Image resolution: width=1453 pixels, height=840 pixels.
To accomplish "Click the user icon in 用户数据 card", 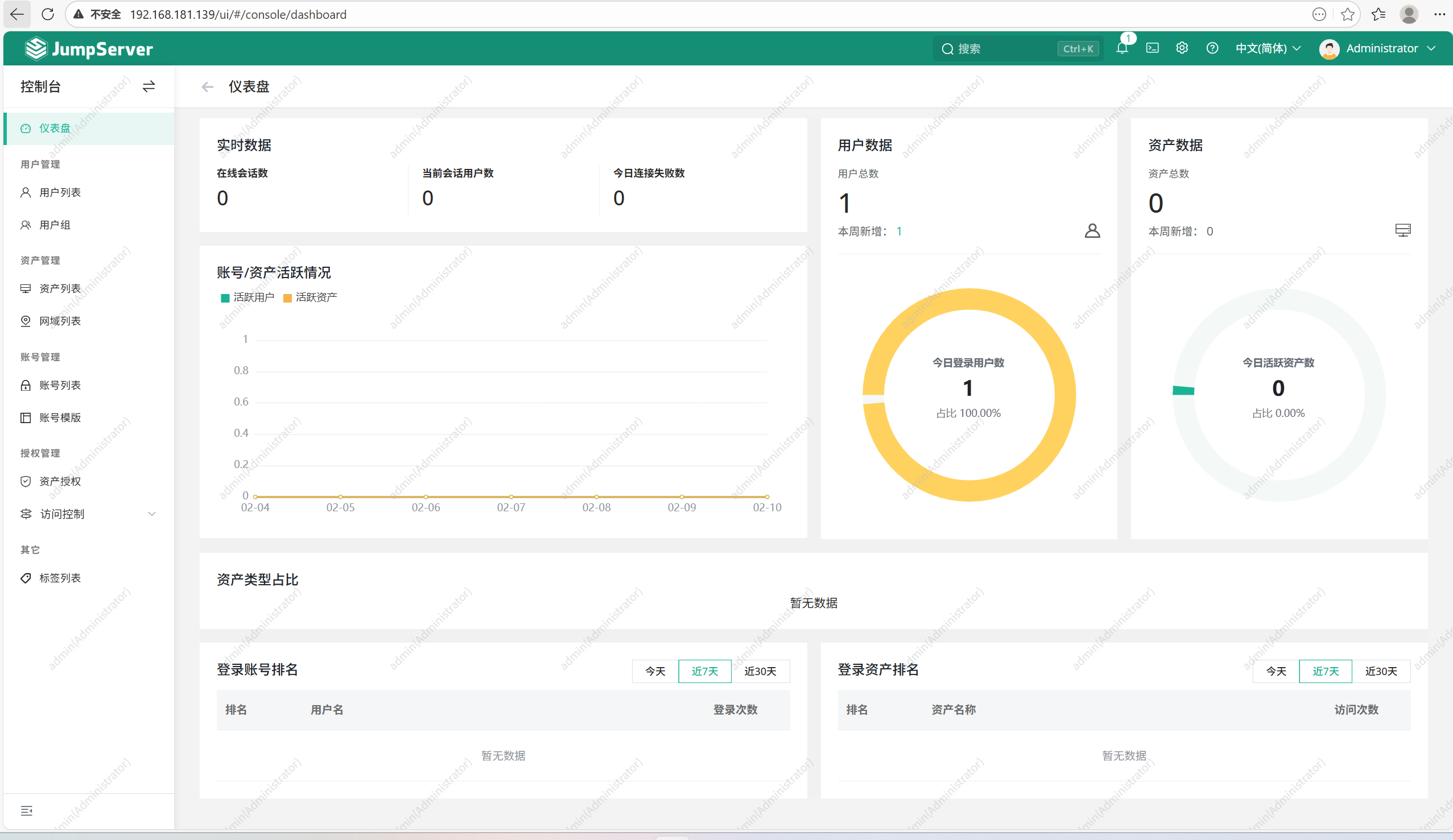I will (x=1092, y=230).
